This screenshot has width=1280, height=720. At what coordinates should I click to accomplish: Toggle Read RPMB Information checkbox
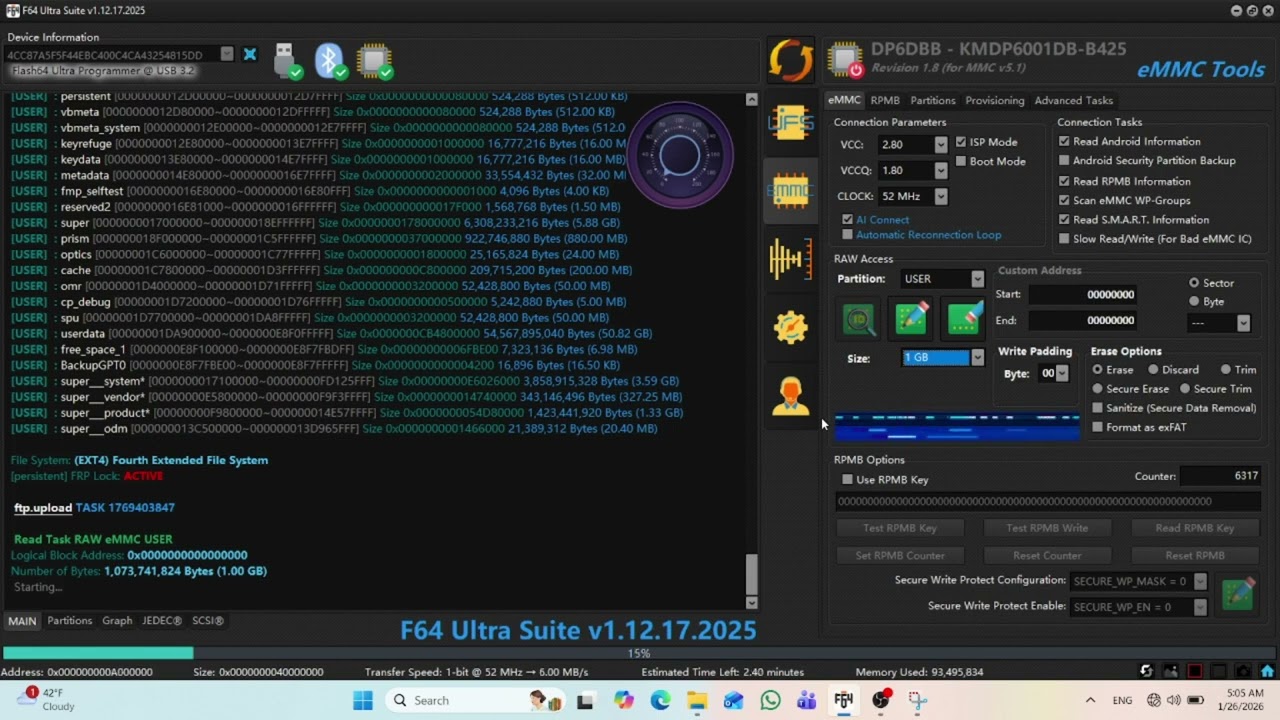(x=1064, y=181)
